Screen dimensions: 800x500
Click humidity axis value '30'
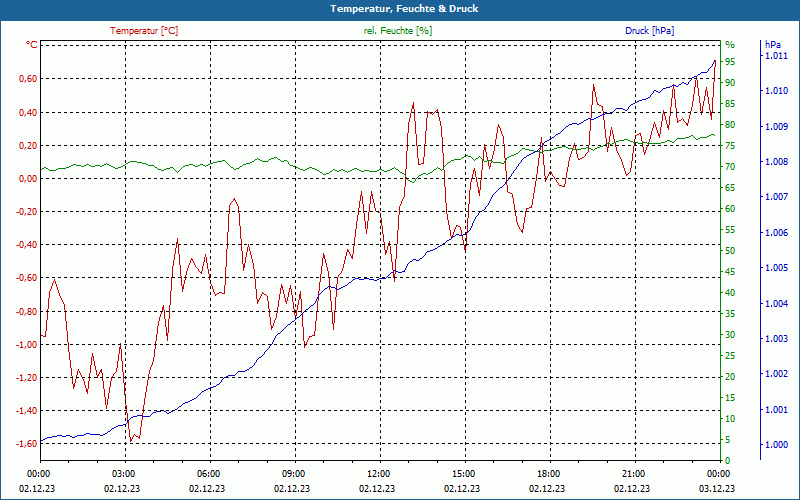click(x=730, y=335)
